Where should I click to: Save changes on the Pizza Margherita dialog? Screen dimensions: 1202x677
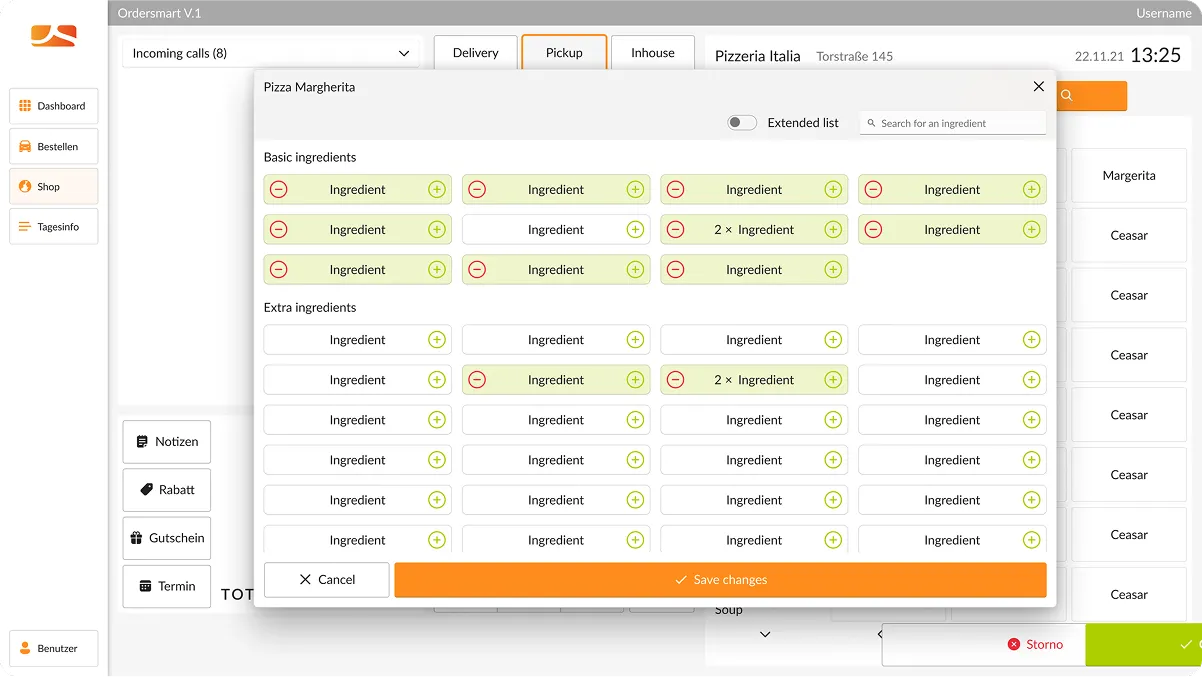[x=720, y=579]
